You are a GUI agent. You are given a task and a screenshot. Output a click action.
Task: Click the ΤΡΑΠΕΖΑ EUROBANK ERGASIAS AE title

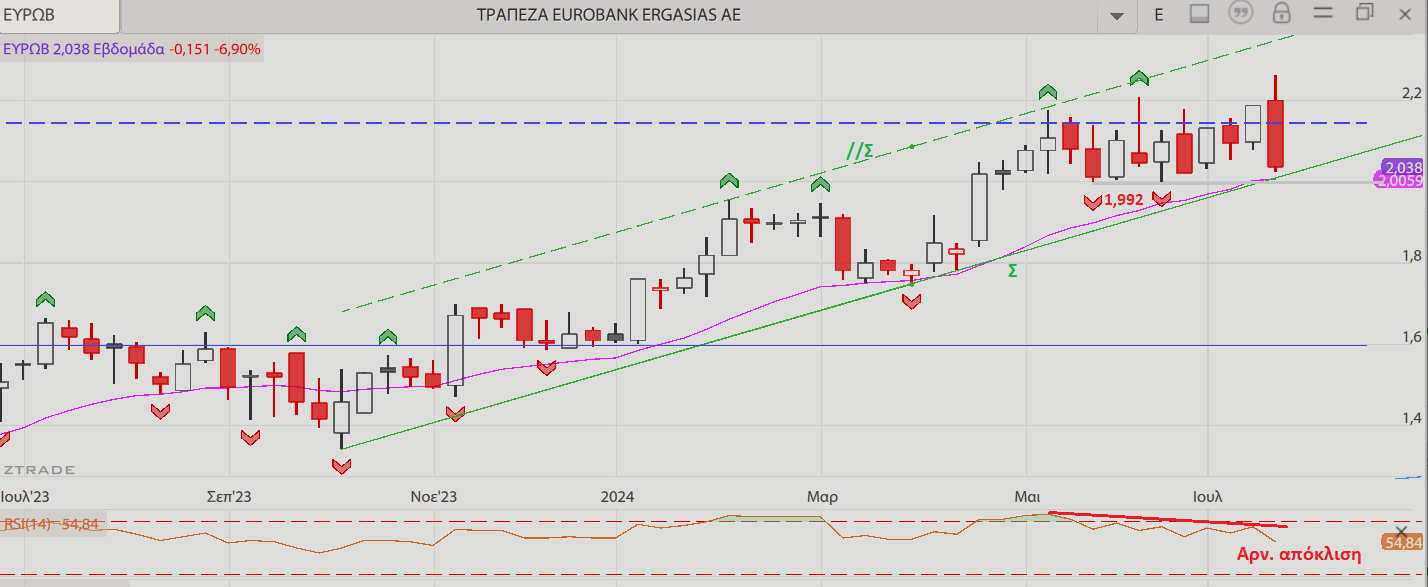point(610,15)
